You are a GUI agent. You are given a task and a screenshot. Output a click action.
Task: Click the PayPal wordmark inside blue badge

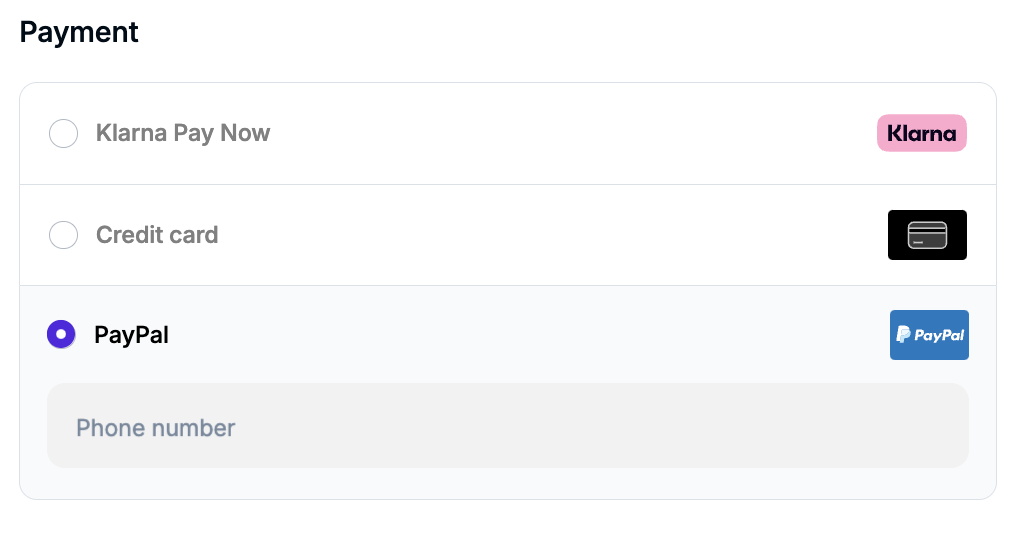point(939,336)
